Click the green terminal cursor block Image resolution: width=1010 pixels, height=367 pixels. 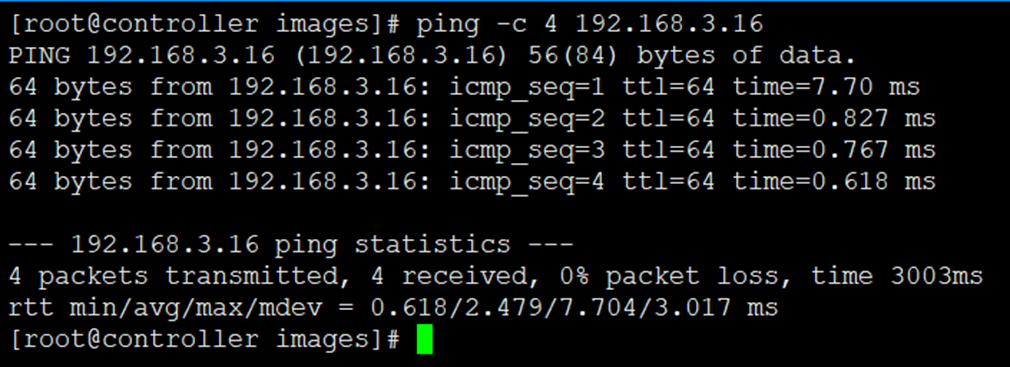[x=424, y=339]
